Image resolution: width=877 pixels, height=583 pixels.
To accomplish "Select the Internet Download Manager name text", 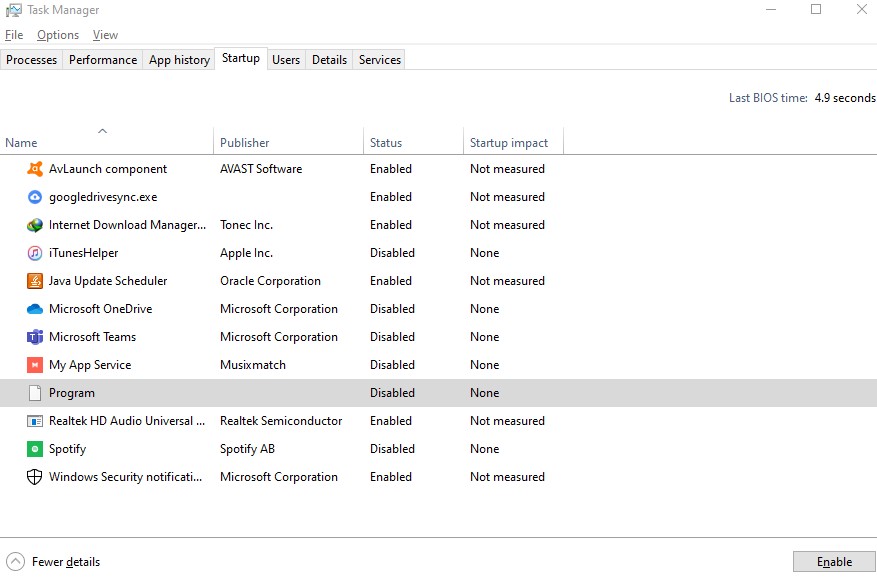I will click(x=128, y=225).
